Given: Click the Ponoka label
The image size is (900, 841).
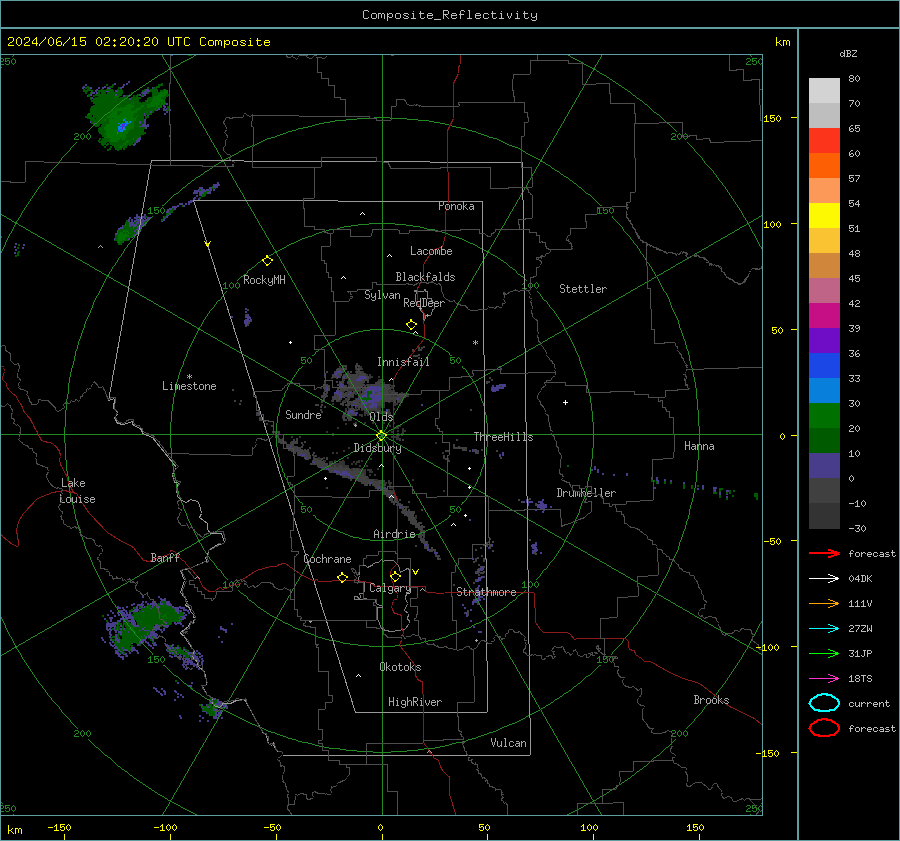Looking at the screenshot, I should (456, 206).
